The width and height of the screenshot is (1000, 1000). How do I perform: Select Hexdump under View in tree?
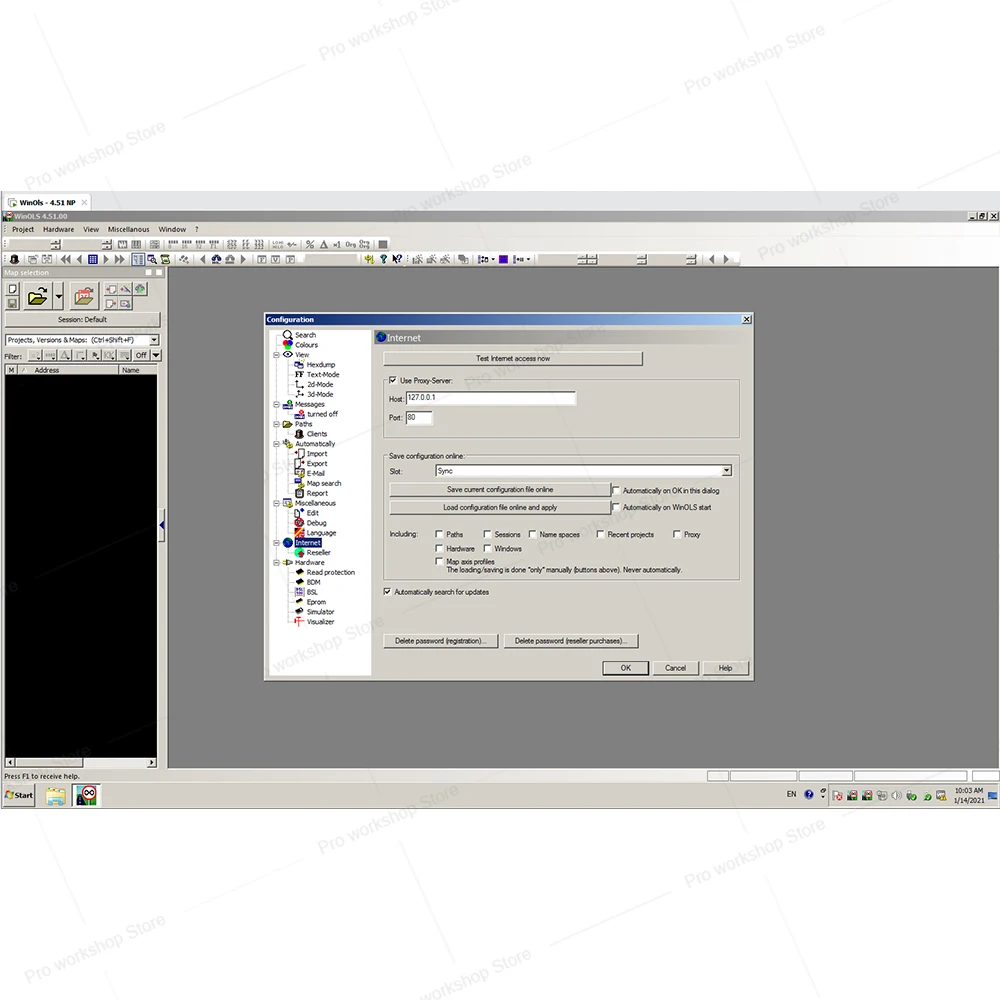[x=320, y=365]
